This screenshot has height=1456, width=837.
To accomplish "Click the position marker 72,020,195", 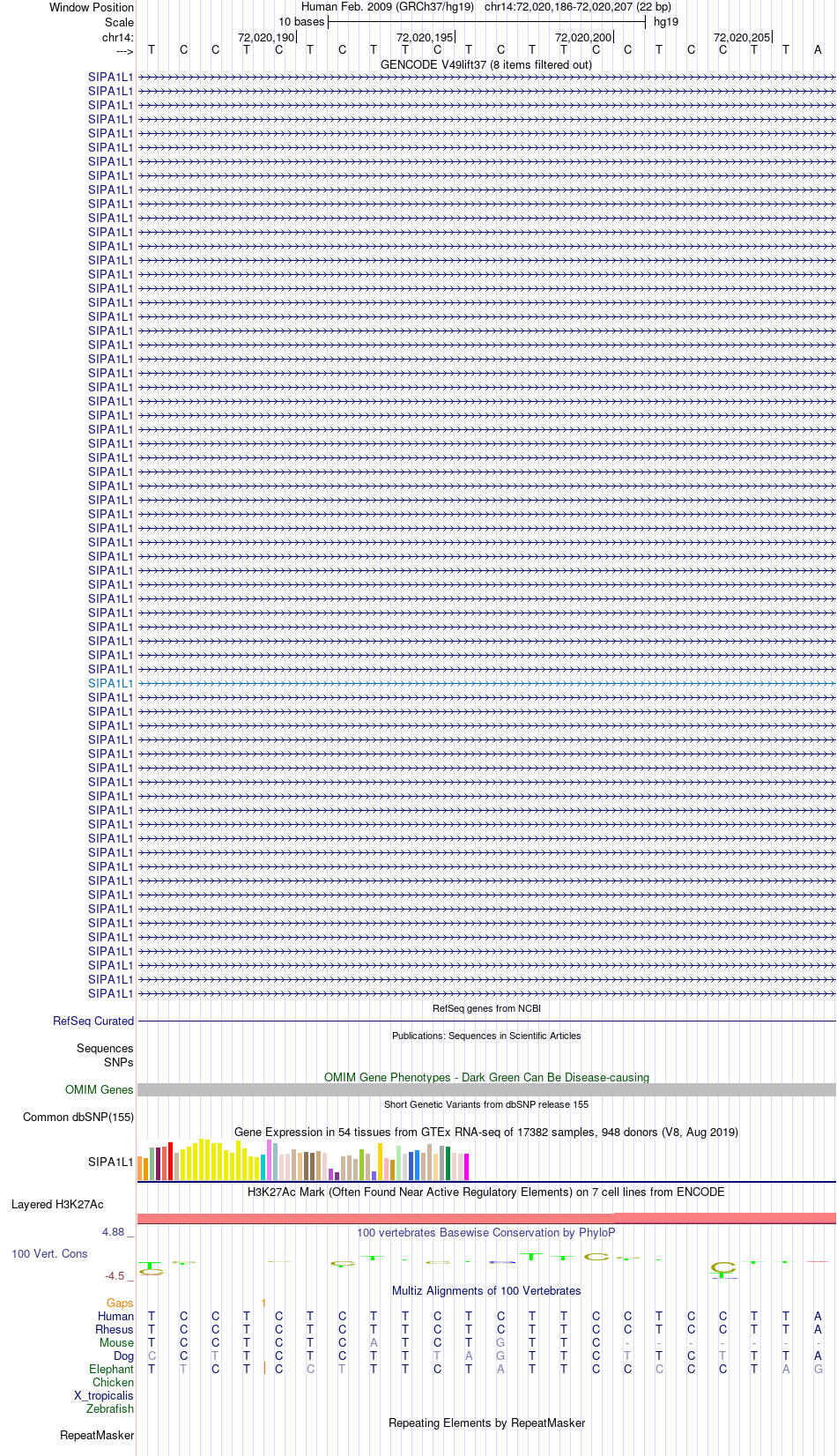I will click(425, 37).
